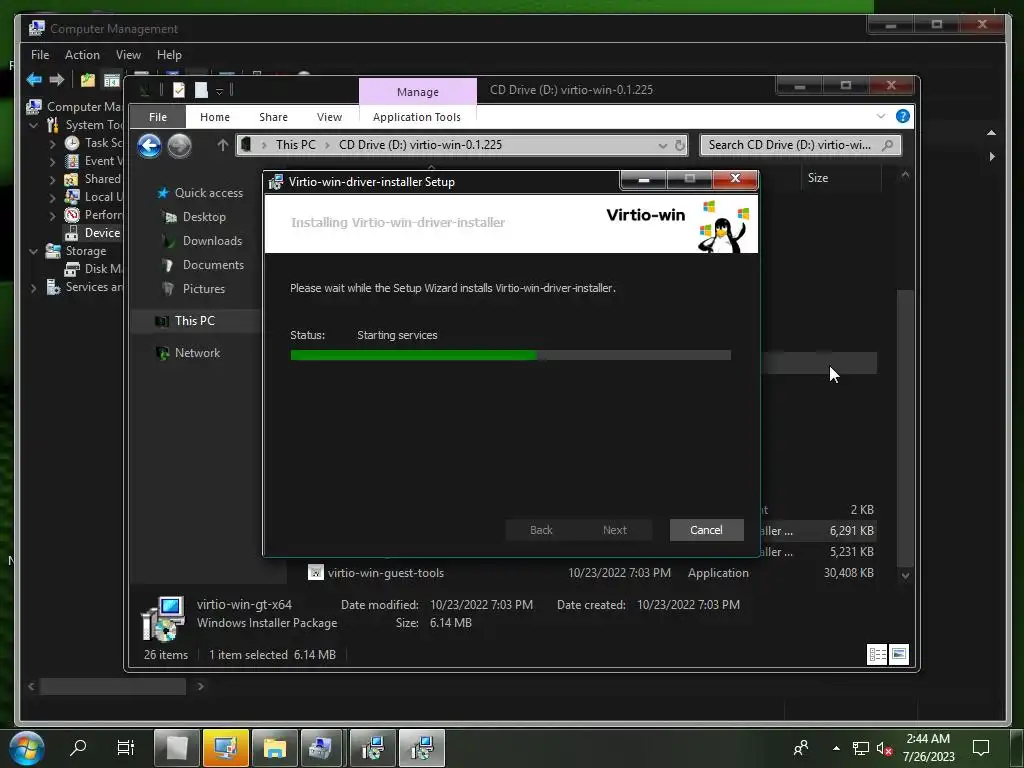Click the Size column header
The width and height of the screenshot is (1024, 768).
click(818, 178)
